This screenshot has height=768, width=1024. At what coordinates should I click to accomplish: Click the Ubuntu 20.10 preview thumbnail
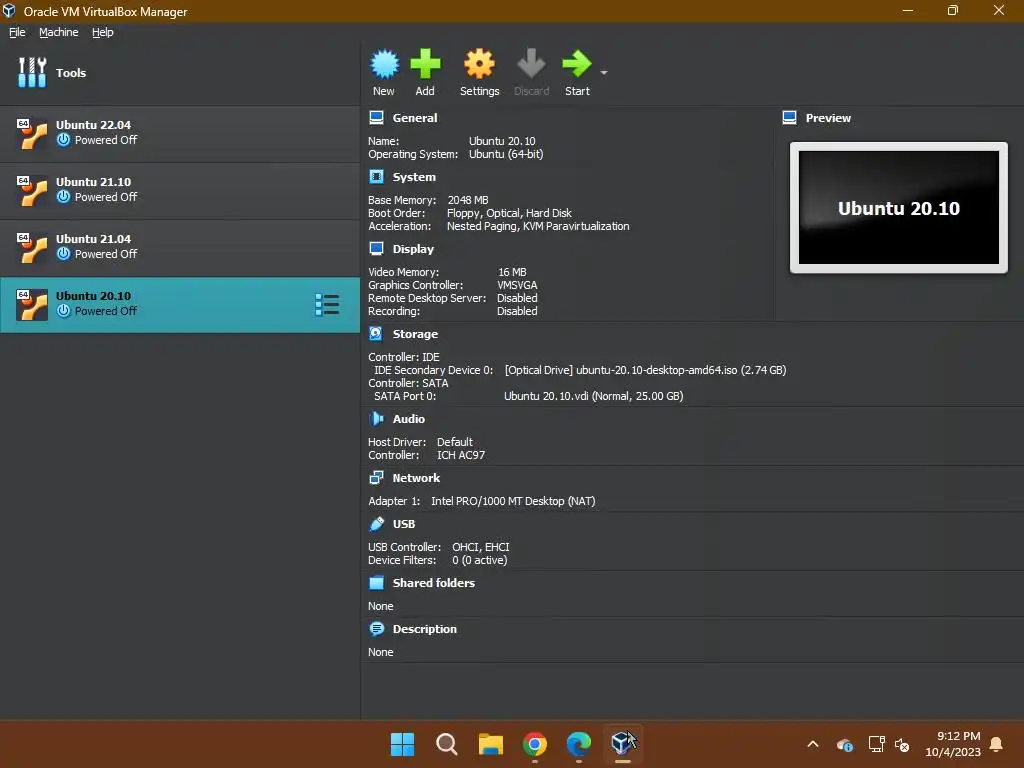(899, 208)
